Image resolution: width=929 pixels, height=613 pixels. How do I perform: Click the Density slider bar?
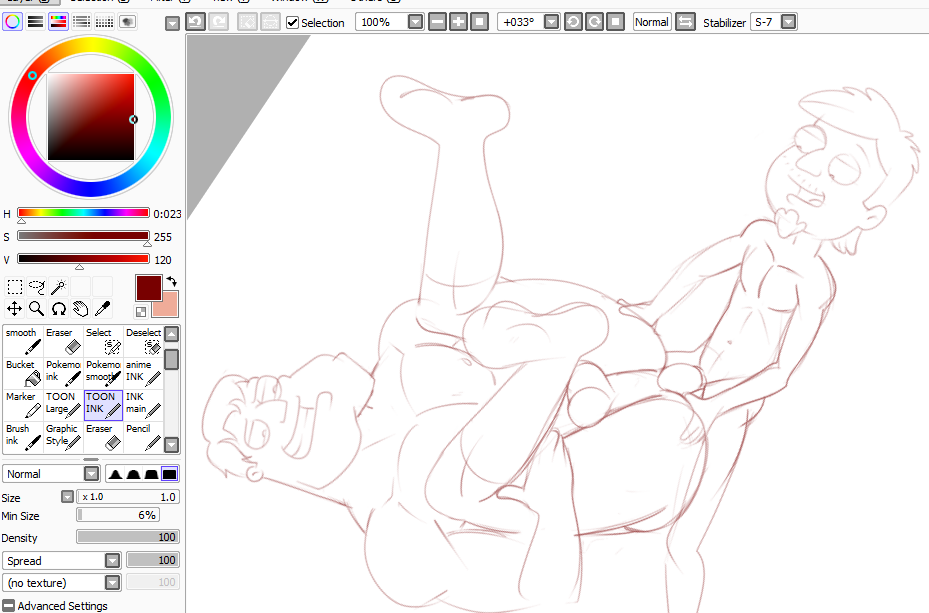click(x=128, y=537)
